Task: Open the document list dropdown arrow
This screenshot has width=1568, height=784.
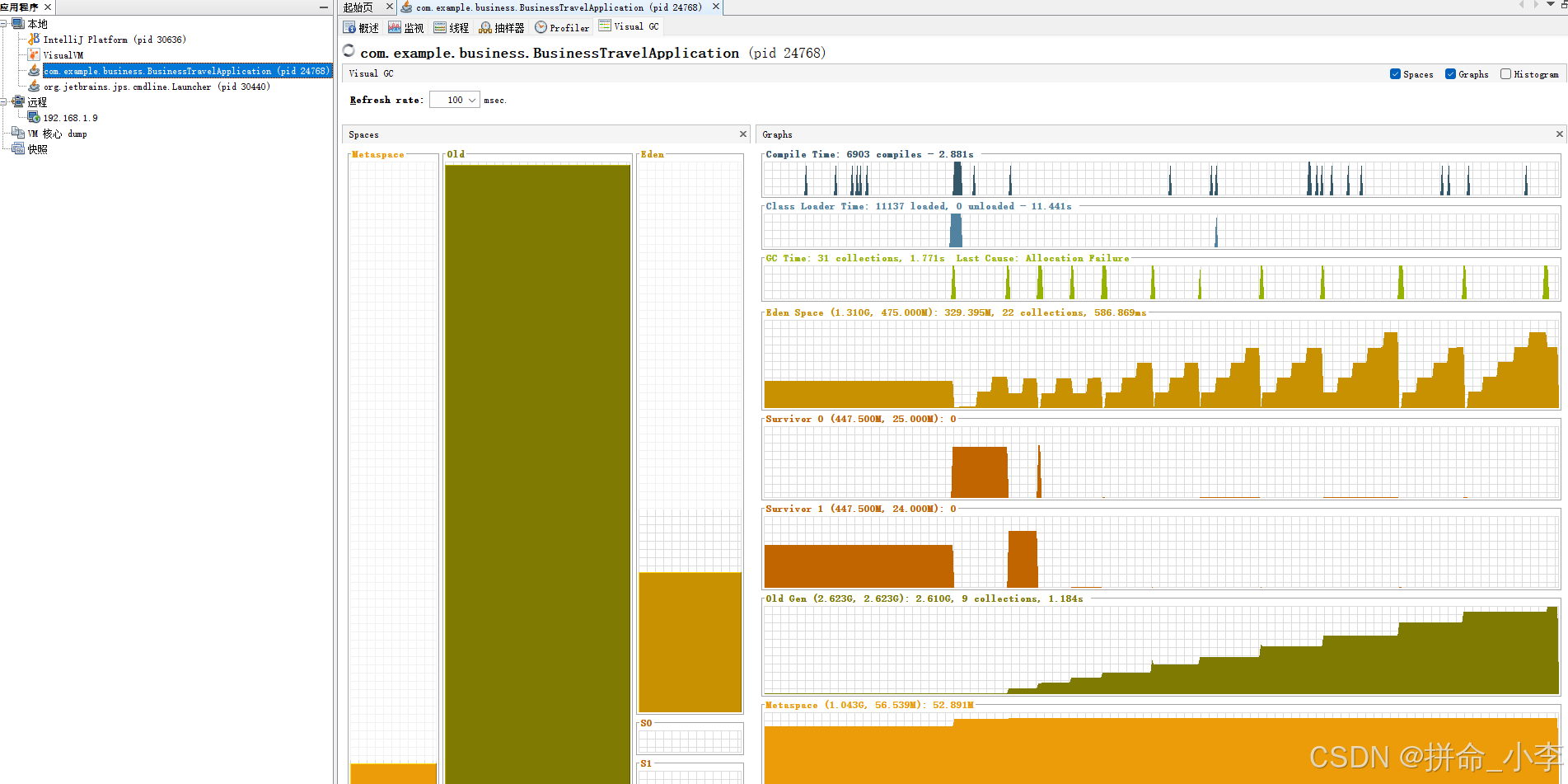Action: coord(1551,5)
